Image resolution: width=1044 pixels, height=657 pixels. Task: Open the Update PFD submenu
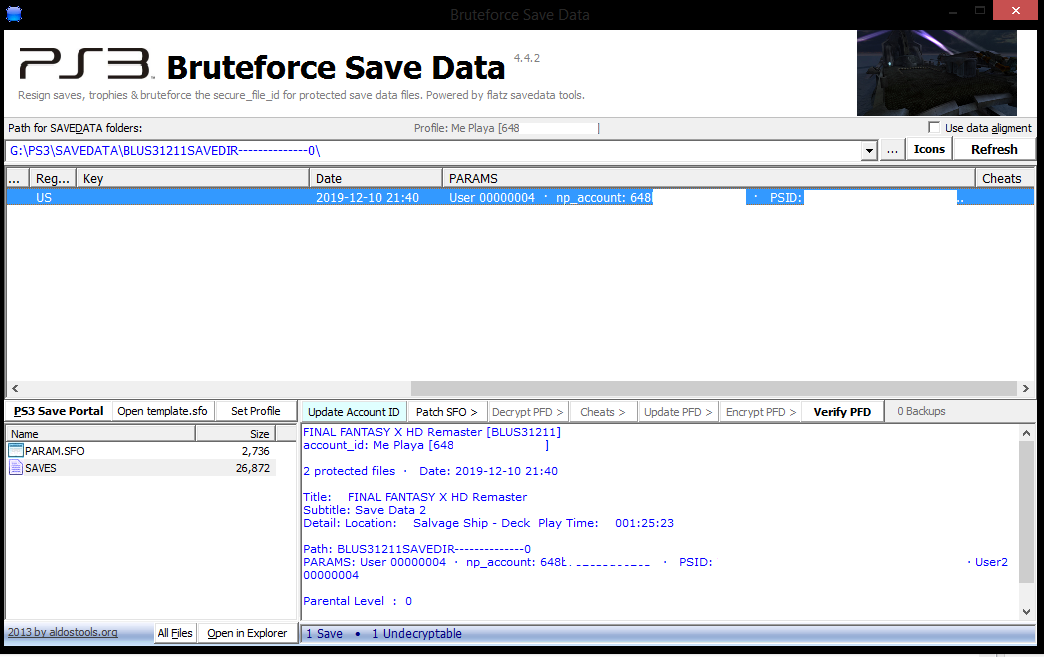pyautogui.click(x=678, y=412)
